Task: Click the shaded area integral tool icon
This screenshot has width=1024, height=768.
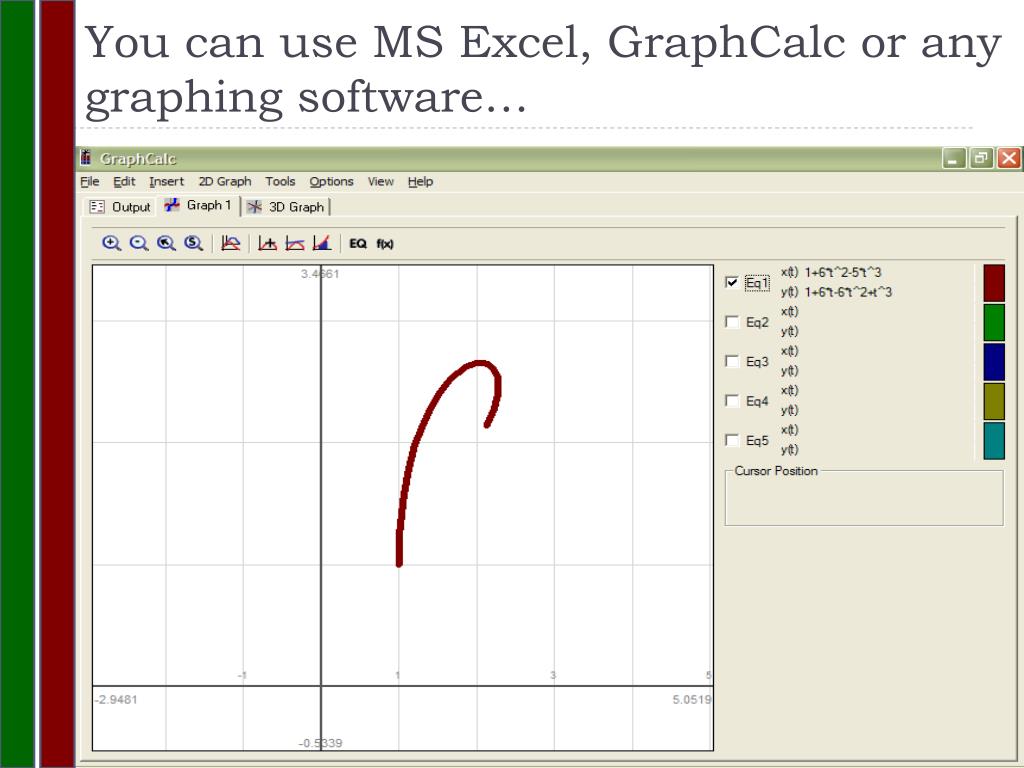Action: [322, 244]
